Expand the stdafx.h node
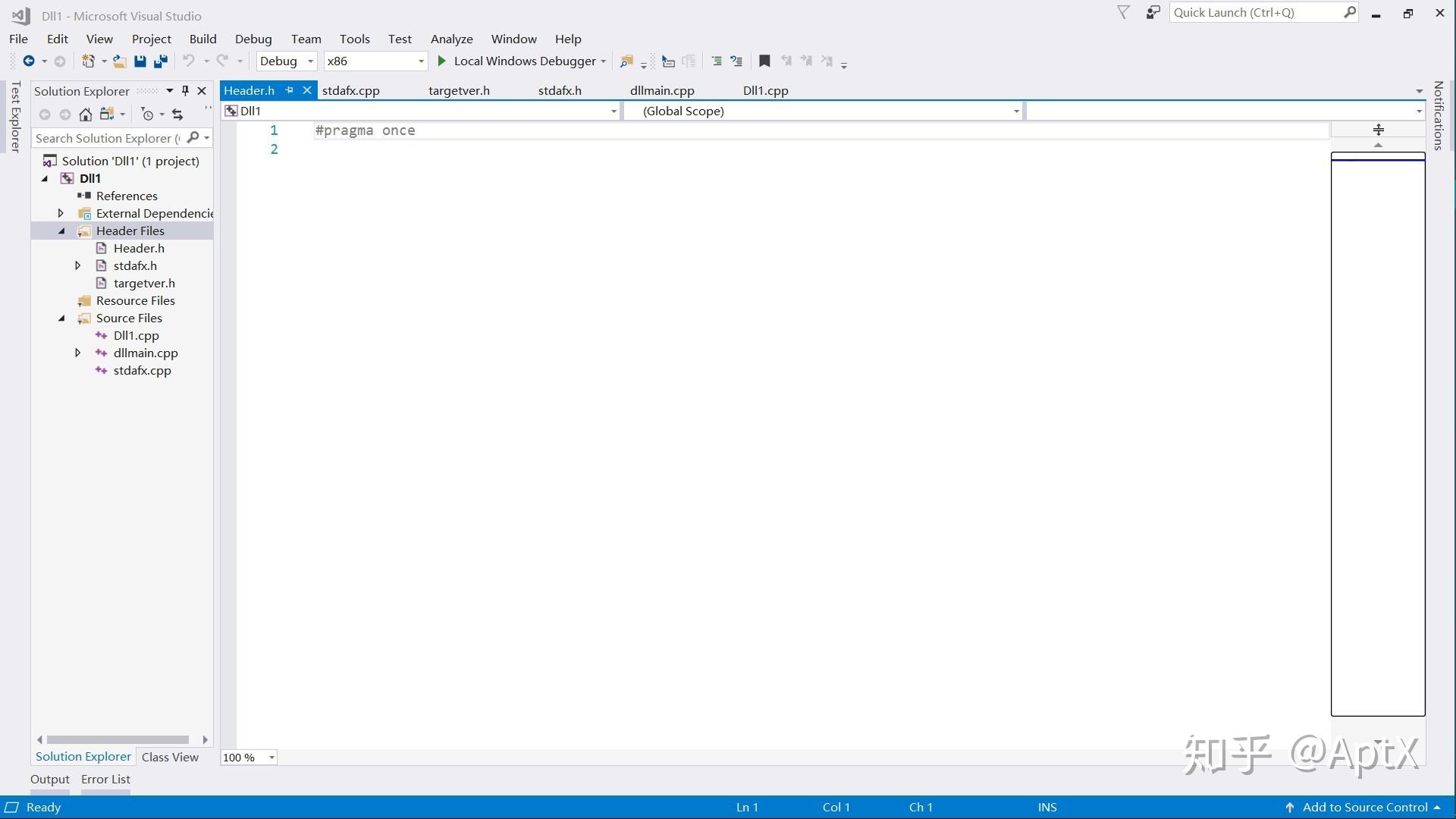 pyautogui.click(x=77, y=265)
